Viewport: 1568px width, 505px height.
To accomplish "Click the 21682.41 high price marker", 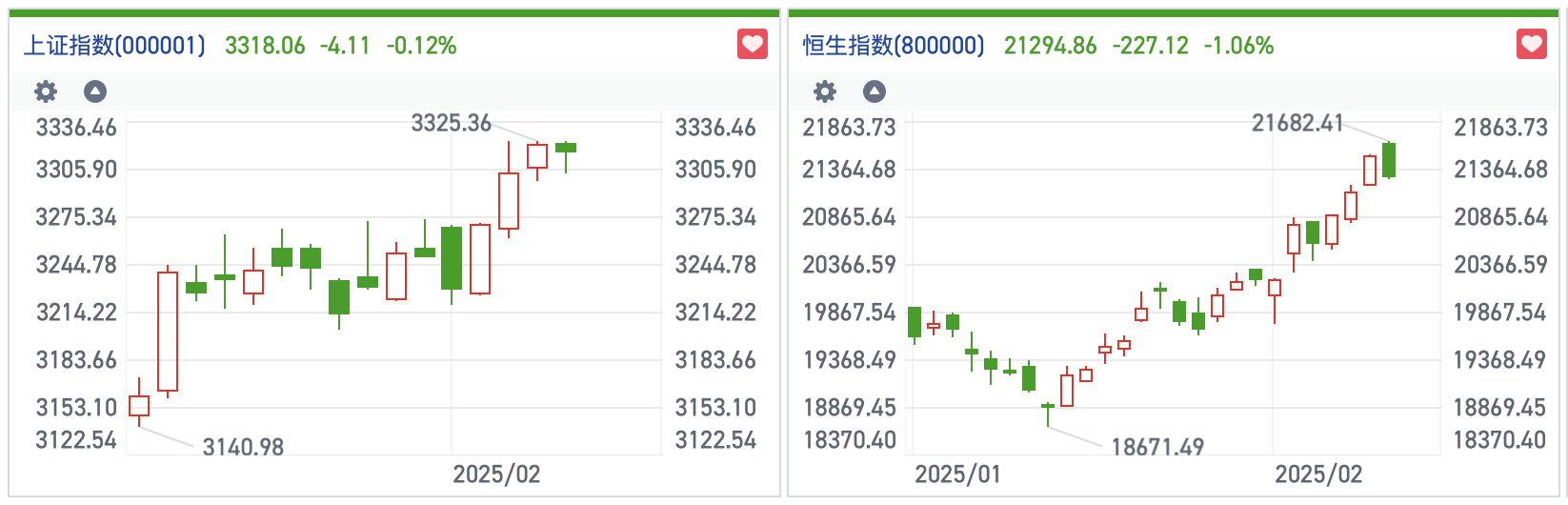I will point(1297,123).
